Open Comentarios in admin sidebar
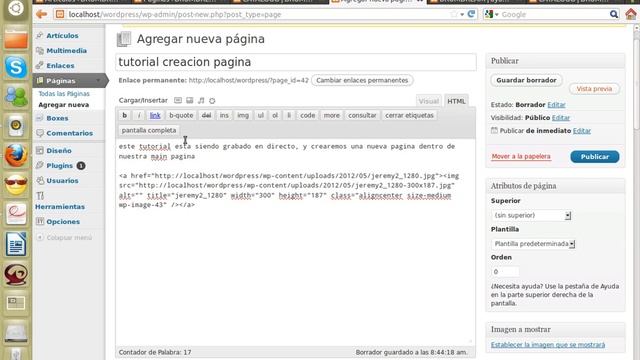Viewport: 640px width, 360px height. [69, 133]
